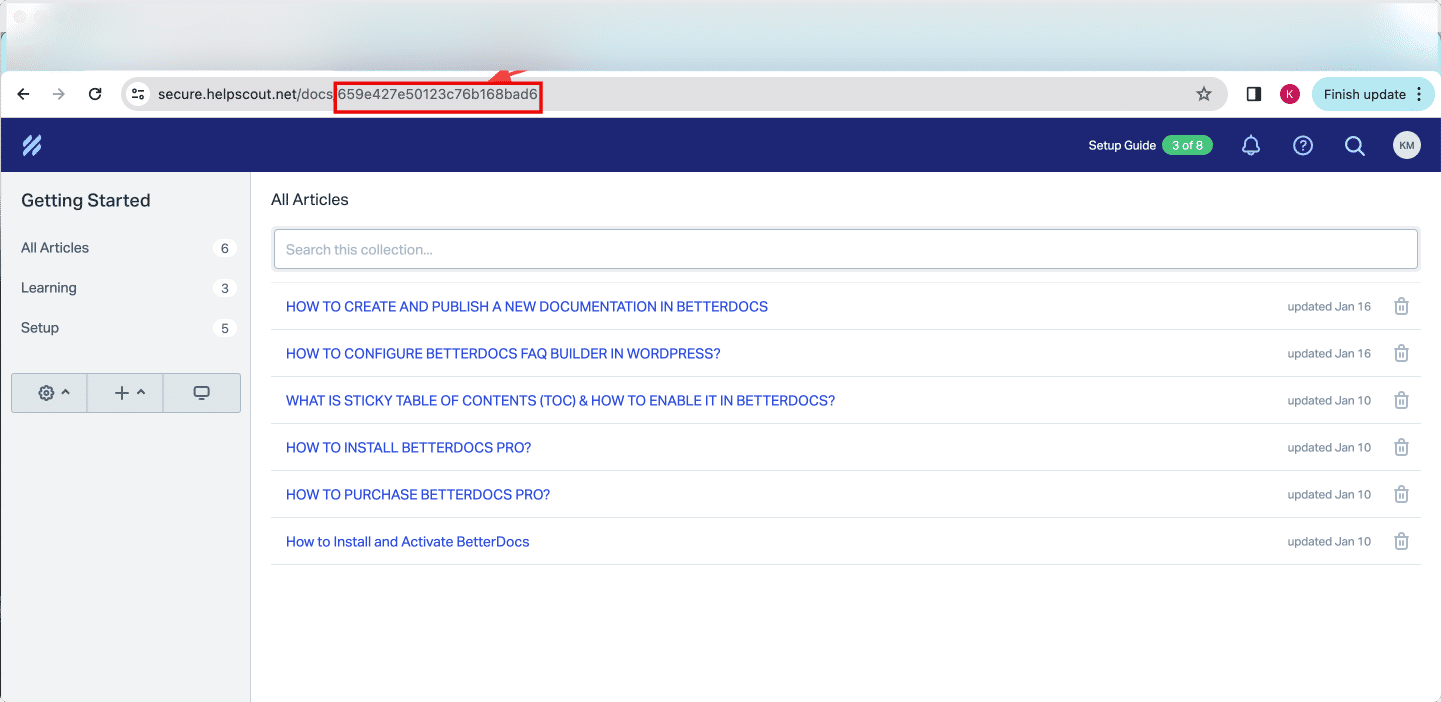Open the KM user avatar menu

(1406, 146)
